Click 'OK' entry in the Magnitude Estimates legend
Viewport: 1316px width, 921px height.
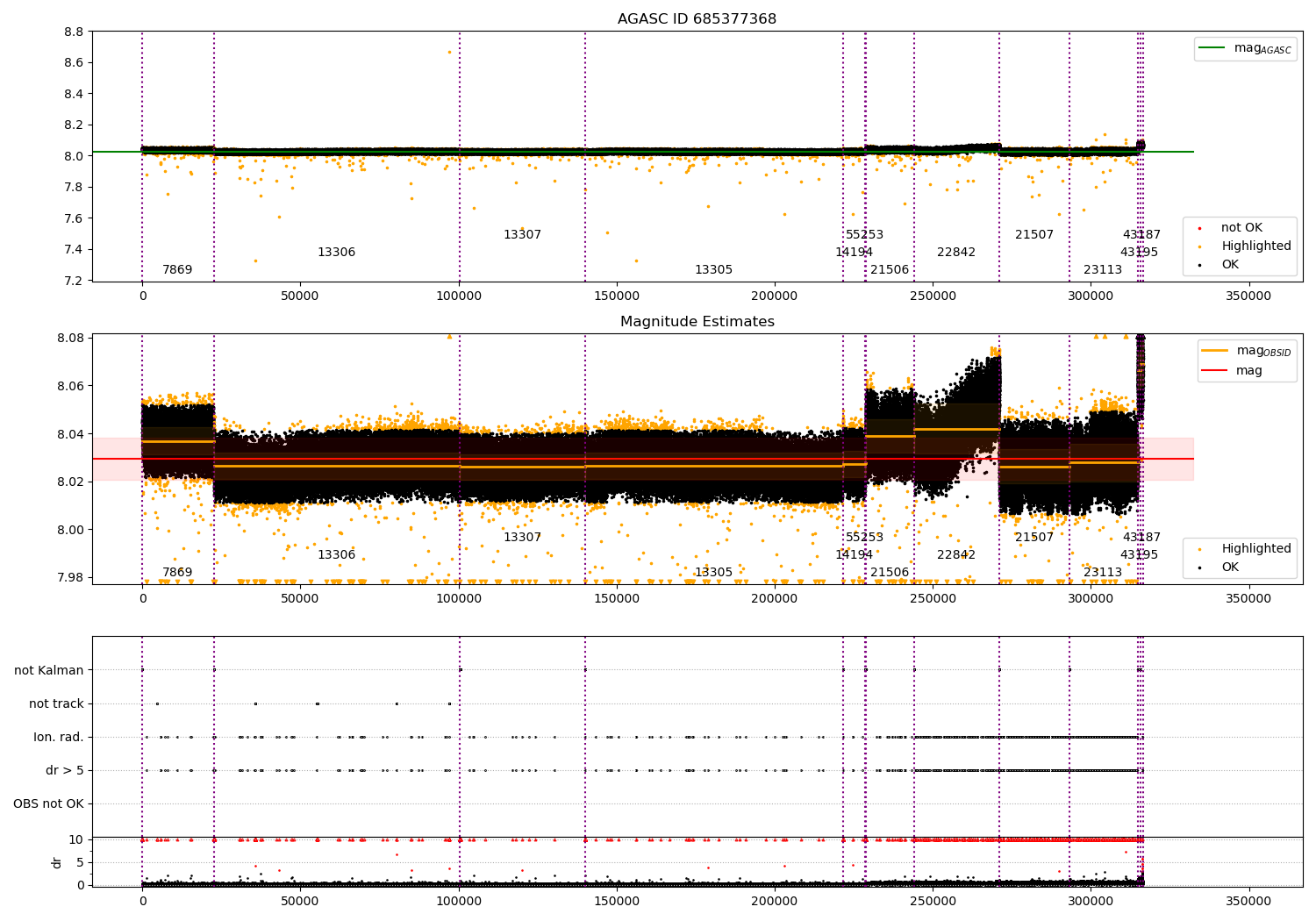pyautogui.click(x=1230, y=568)
